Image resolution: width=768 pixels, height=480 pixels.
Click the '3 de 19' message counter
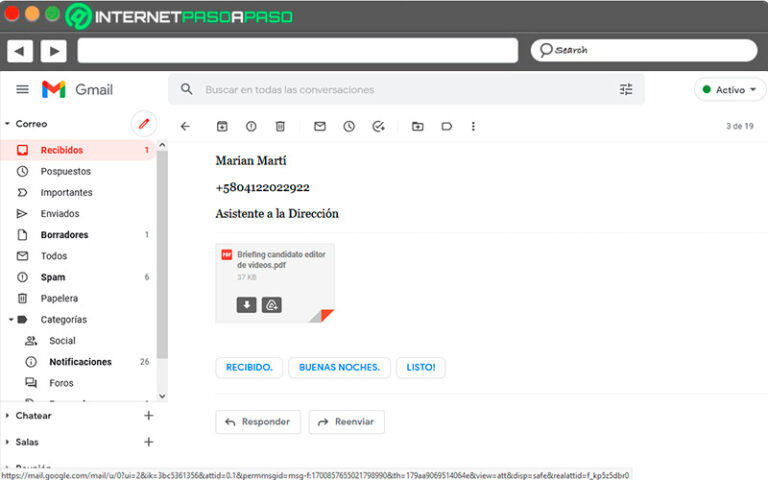click(739, 126)
